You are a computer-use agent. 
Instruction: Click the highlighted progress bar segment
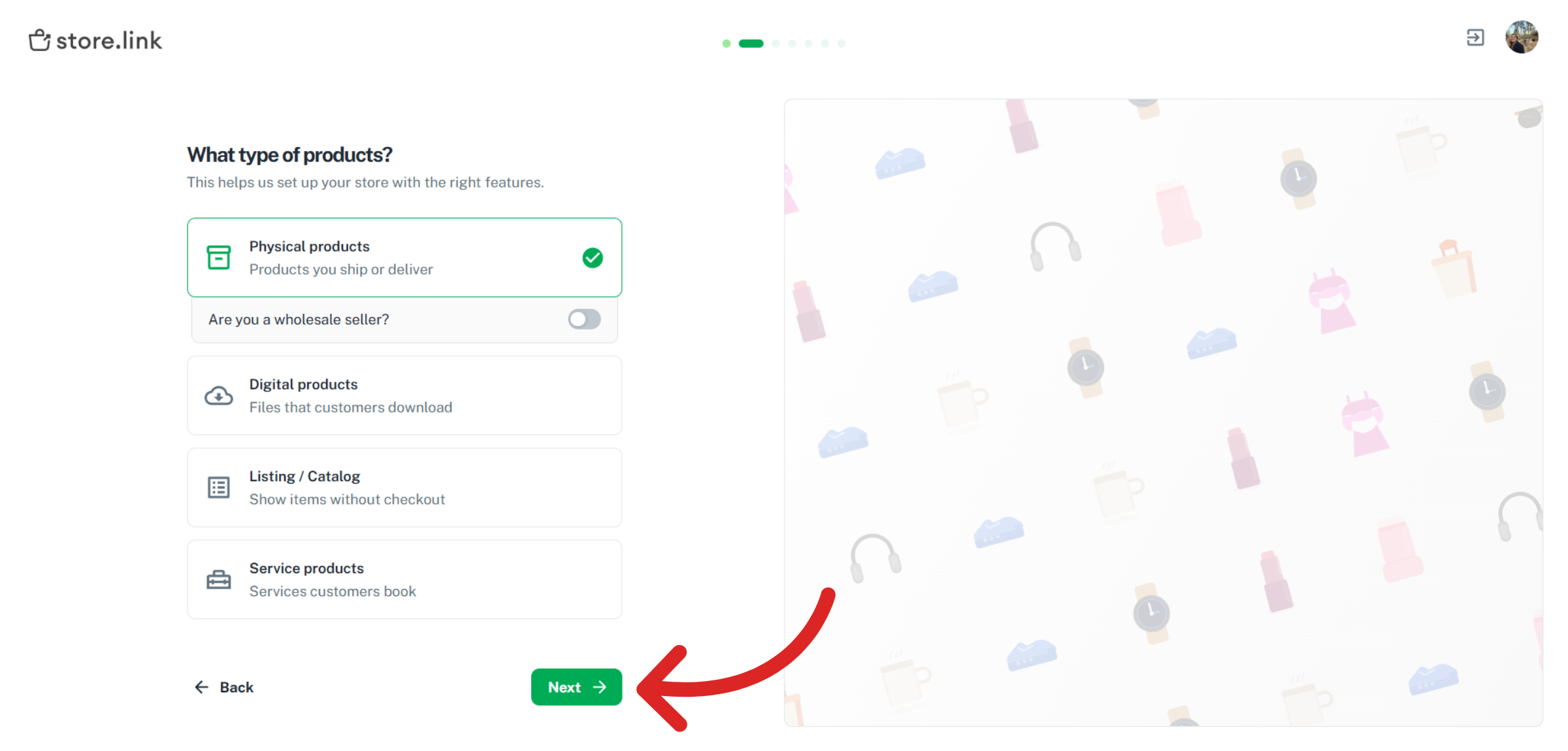(x=750, y=43)
